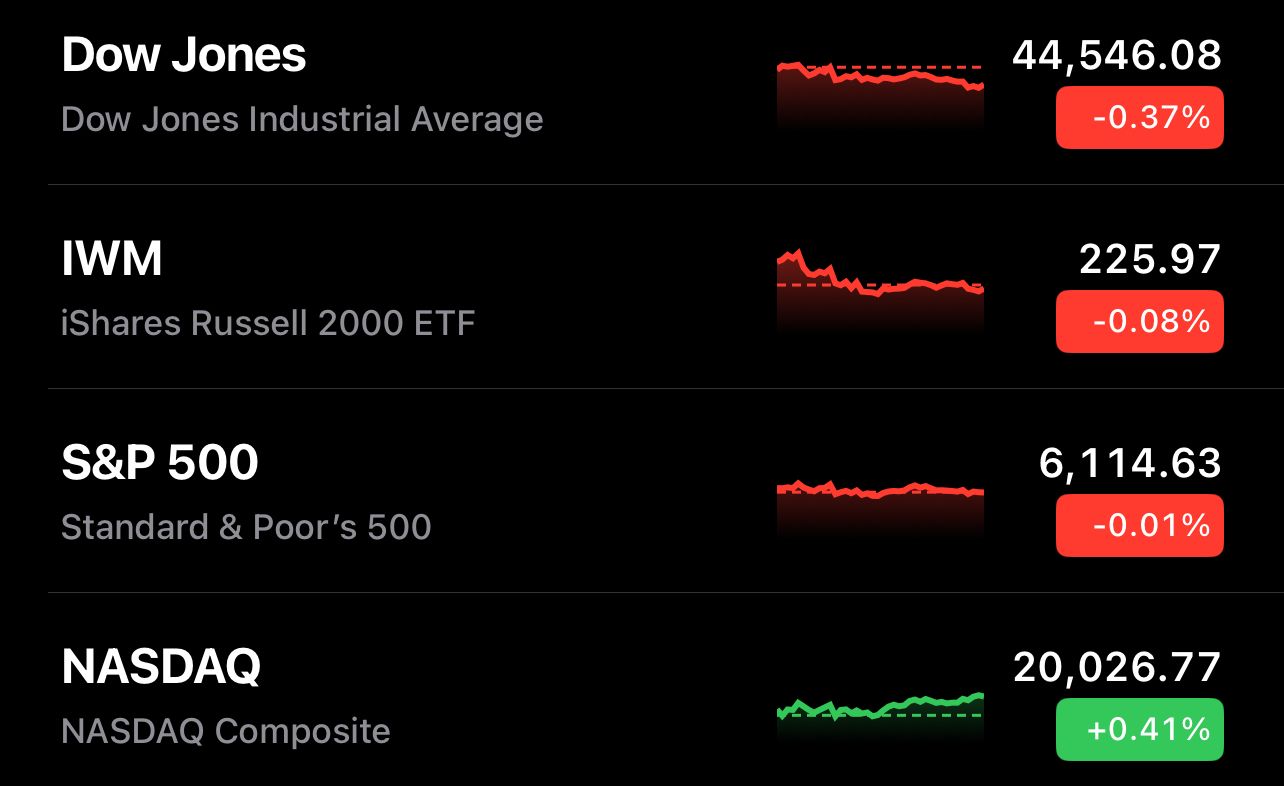Tap the Dow Jones price 44,546.08
1284x786 pixels.
click(1116, 56)
